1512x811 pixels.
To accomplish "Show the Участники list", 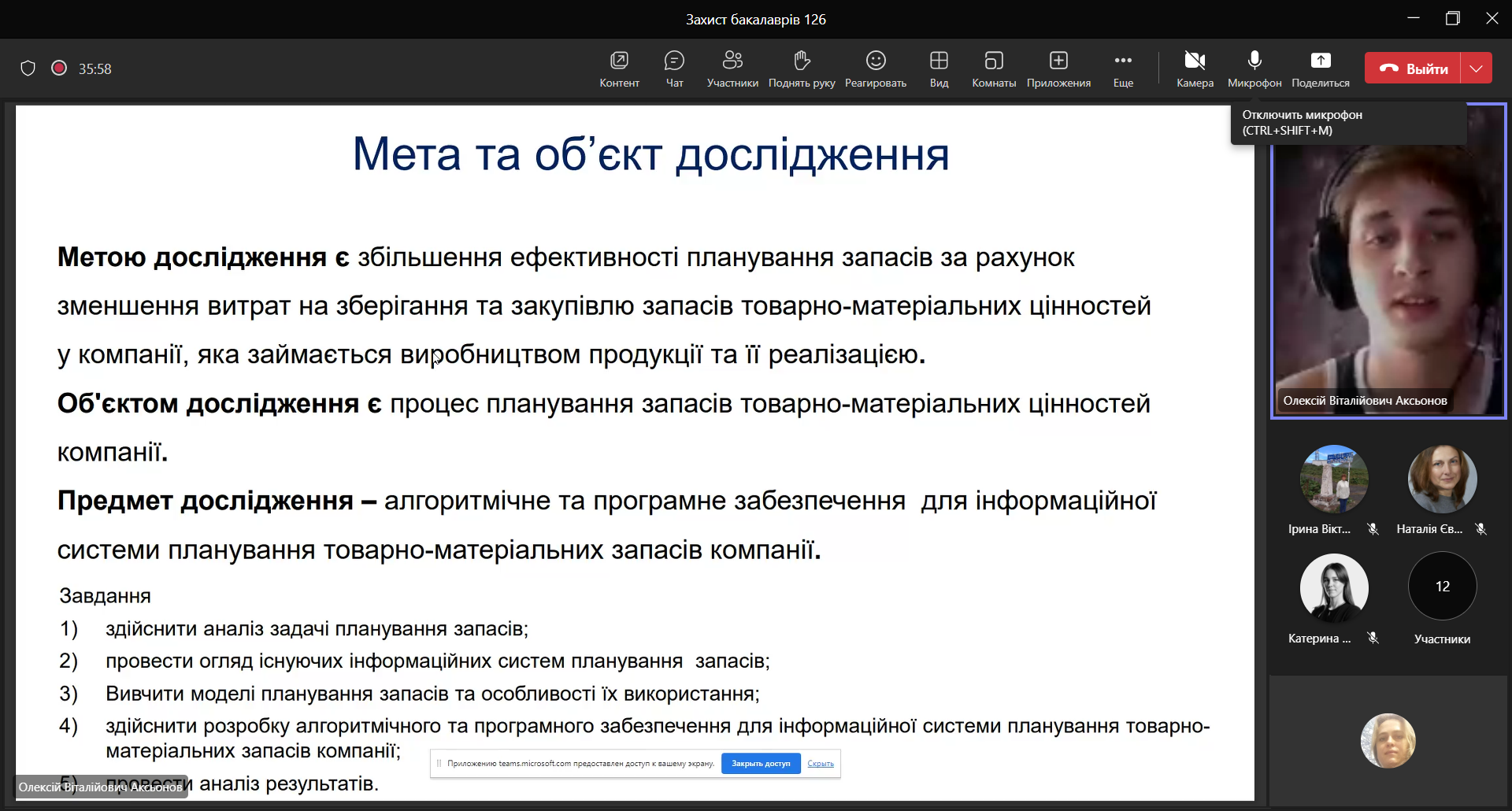I will 732,69.
